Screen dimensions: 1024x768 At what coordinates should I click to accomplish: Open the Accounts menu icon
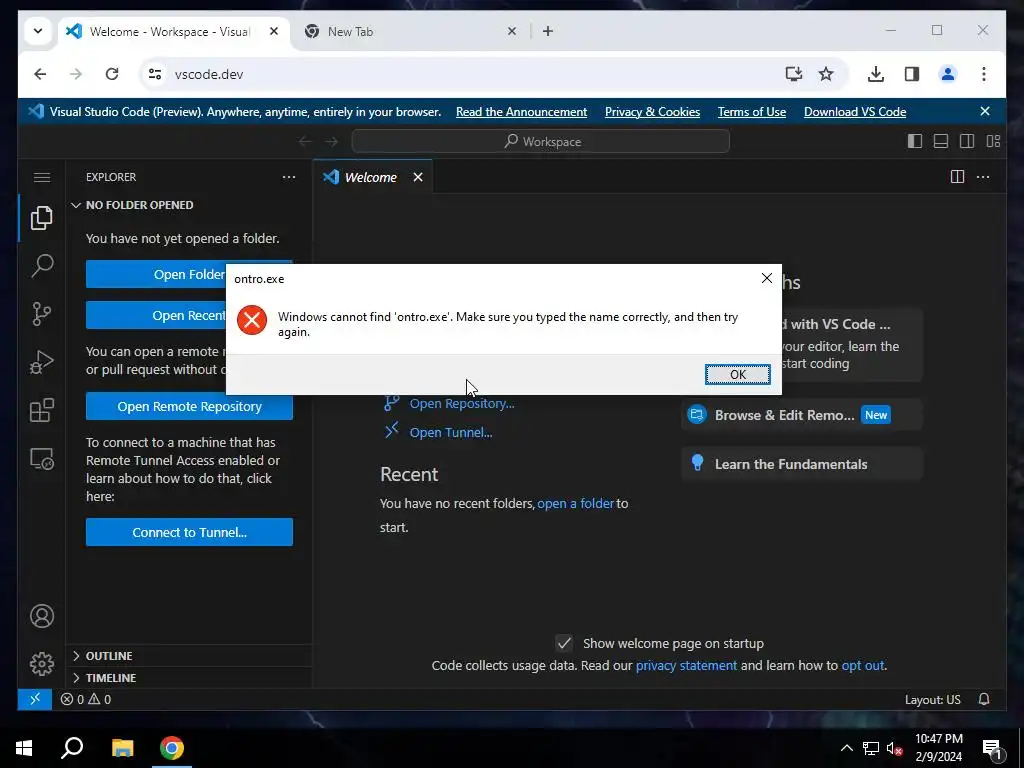(x=42, y=616)
